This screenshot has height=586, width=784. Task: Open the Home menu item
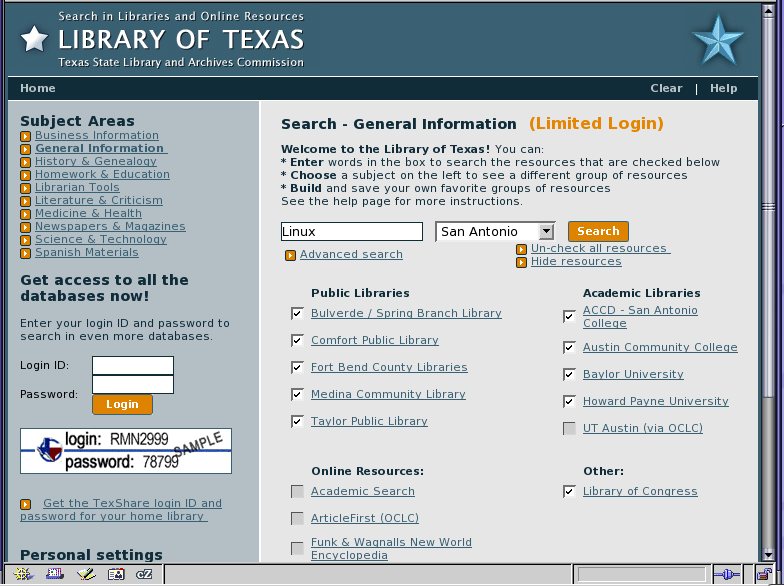pos(38,88)
